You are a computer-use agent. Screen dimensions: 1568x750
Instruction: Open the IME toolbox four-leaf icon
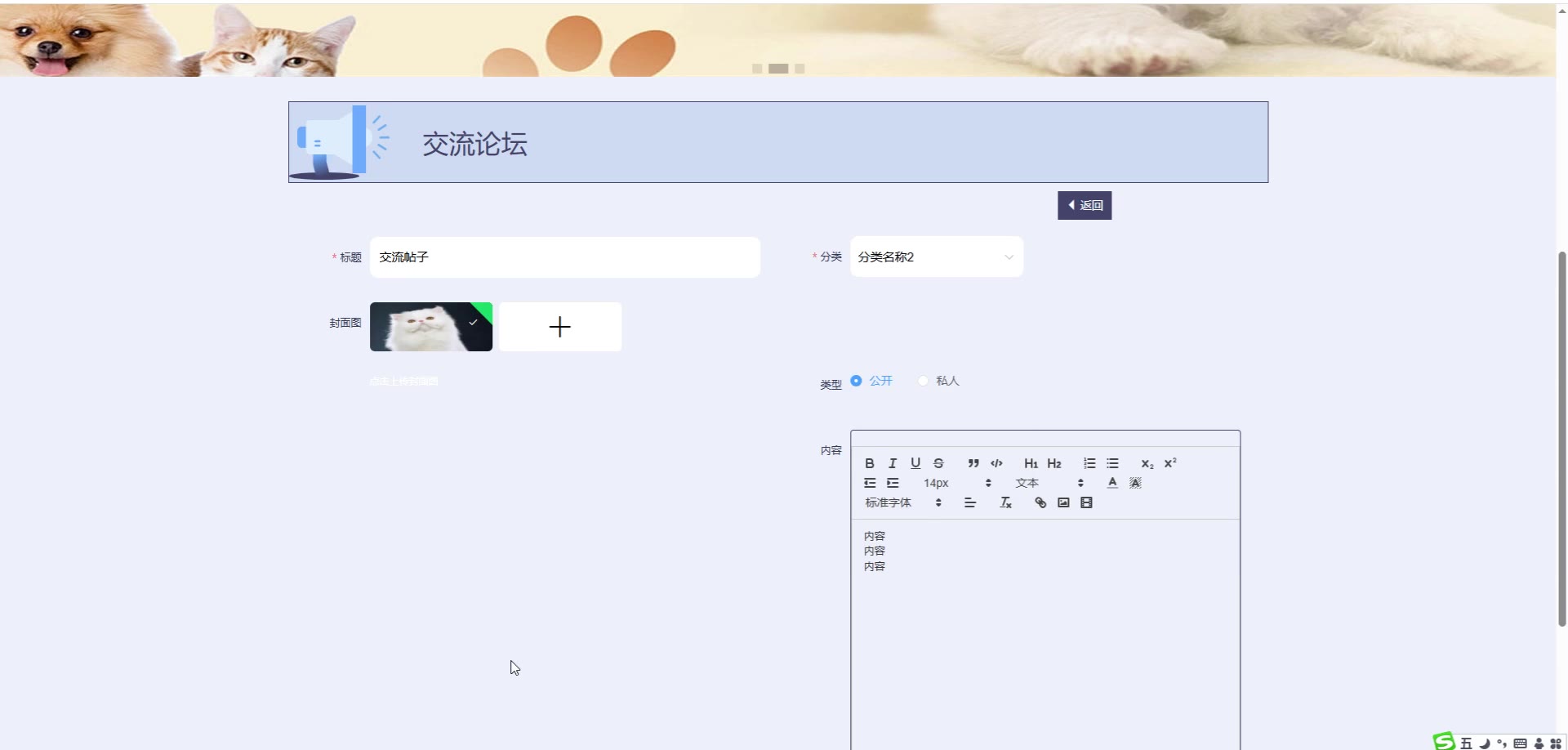[x=1556, y=743]
